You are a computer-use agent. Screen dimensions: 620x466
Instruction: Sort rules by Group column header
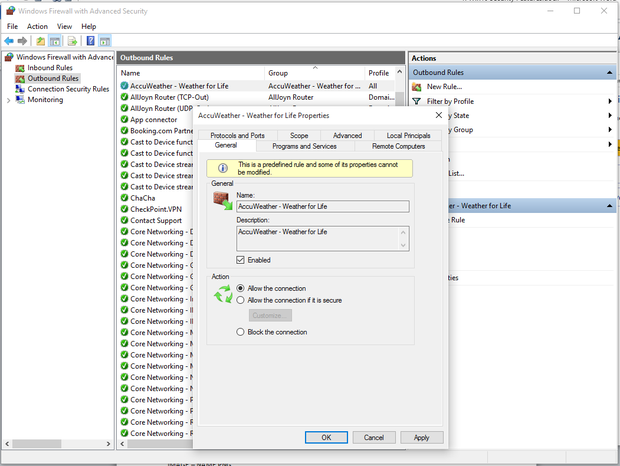pyautogui.click(x=314, y=73)
